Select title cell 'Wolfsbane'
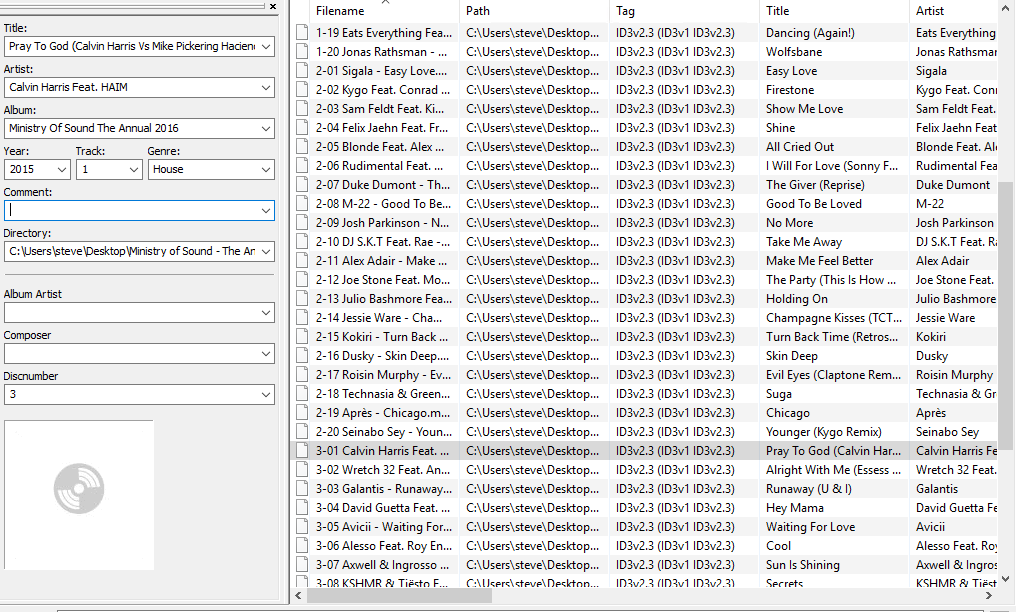1016x612 pixels. [x=794, y=52]
